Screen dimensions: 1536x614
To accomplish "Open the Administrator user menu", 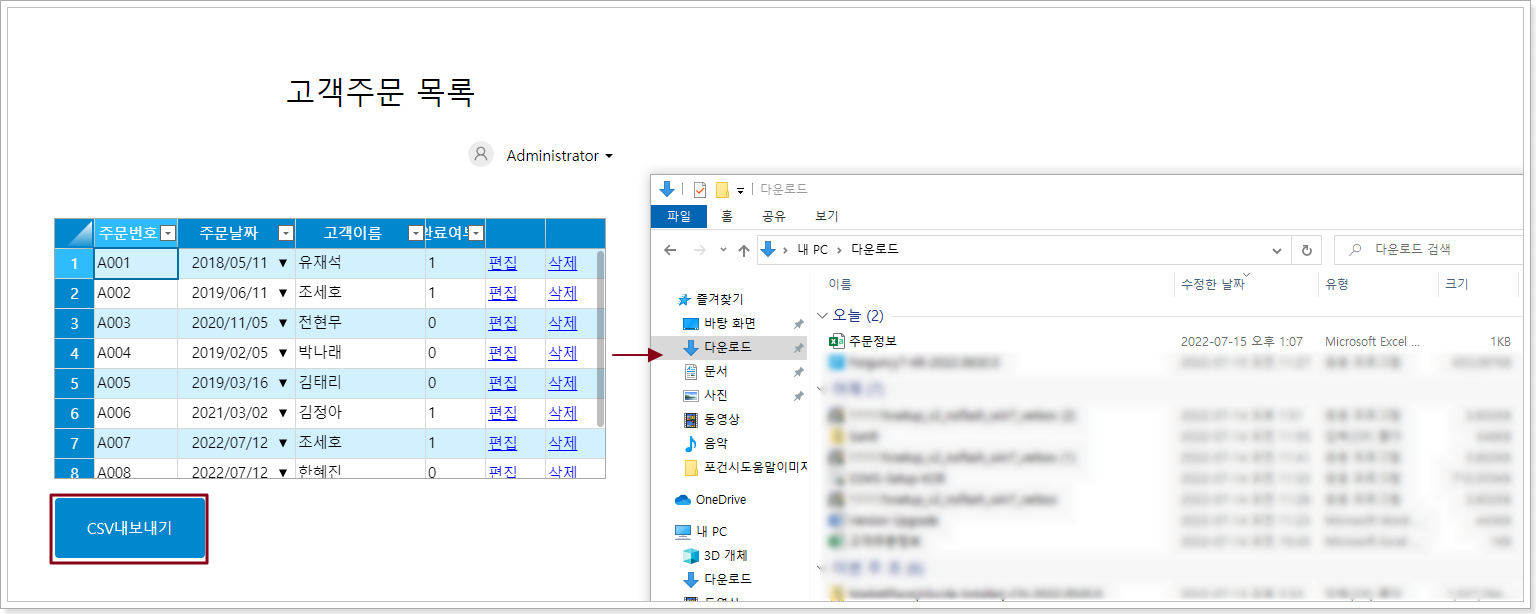I will coord(558,156).
